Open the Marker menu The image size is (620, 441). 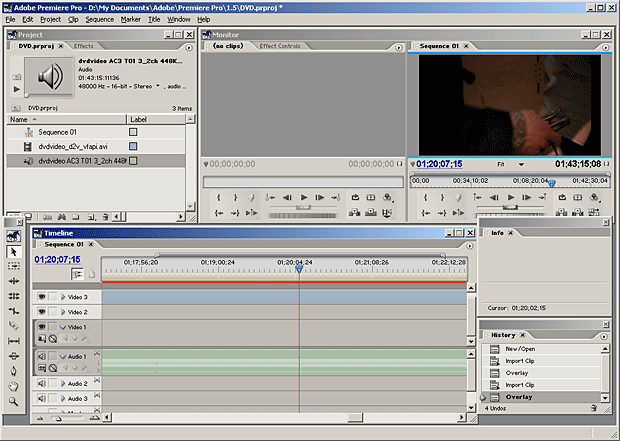tap(130, 19)
